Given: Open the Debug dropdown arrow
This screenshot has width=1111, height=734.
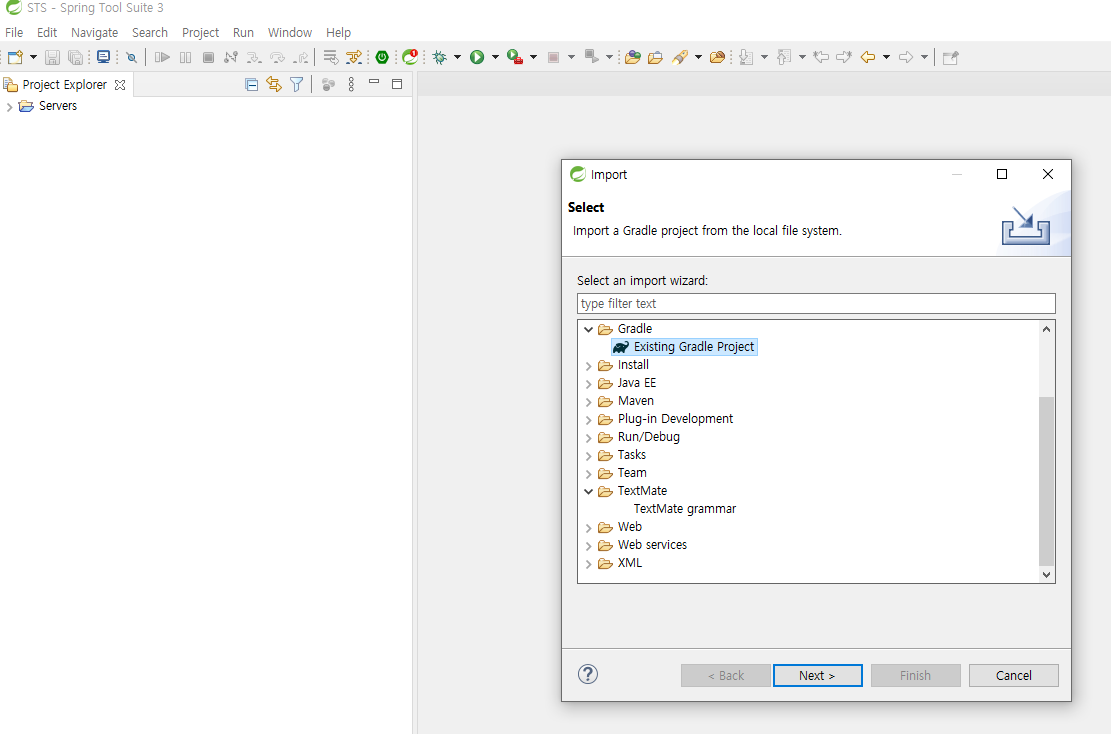Looking at the screenshot, I should point(457,57).
